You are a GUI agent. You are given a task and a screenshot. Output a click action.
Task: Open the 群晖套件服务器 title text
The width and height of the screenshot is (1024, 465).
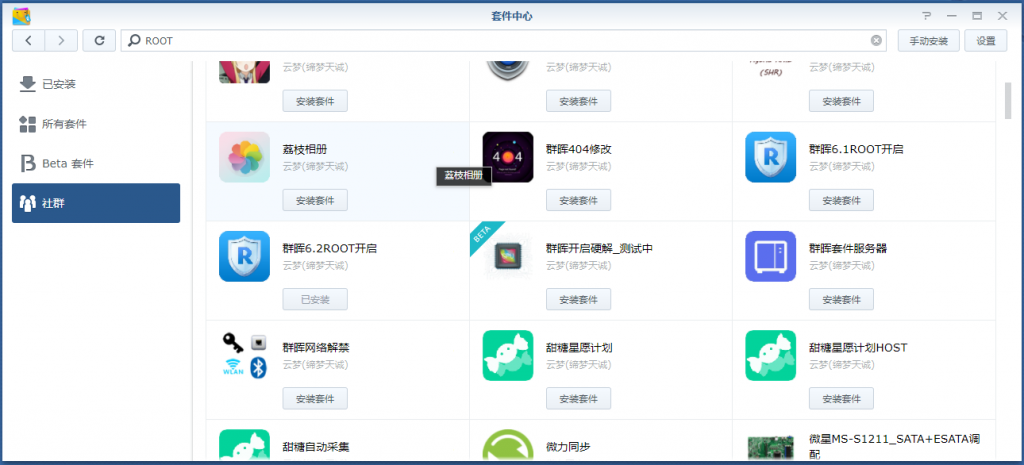pos(848,248)
